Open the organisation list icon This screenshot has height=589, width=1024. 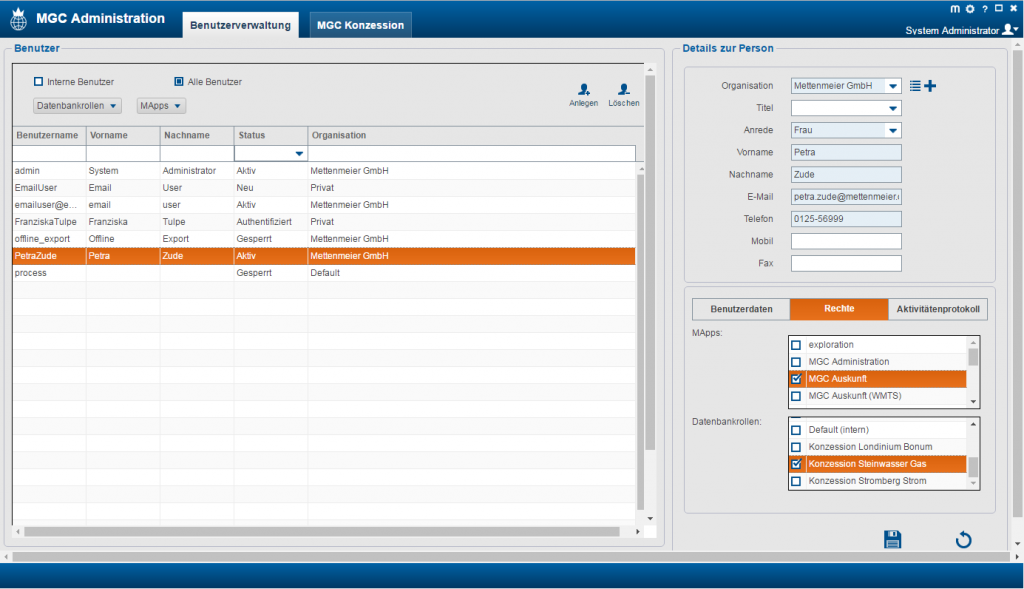click(x=914, y=86)
